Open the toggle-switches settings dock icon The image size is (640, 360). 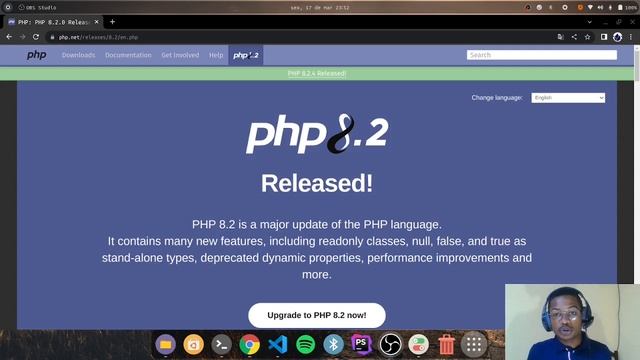pos(418,344)
